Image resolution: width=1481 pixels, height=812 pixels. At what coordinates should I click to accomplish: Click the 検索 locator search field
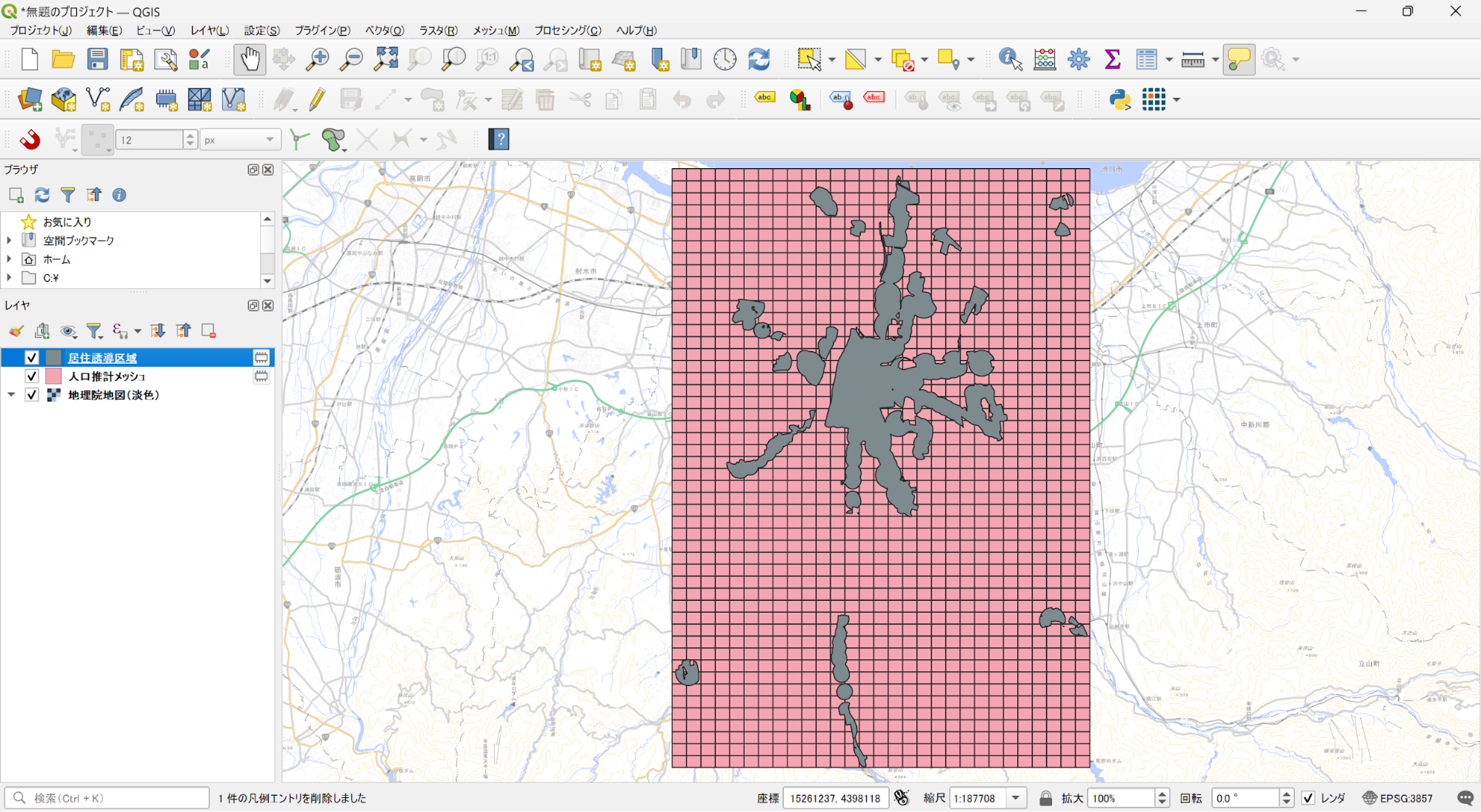(111, 798)
